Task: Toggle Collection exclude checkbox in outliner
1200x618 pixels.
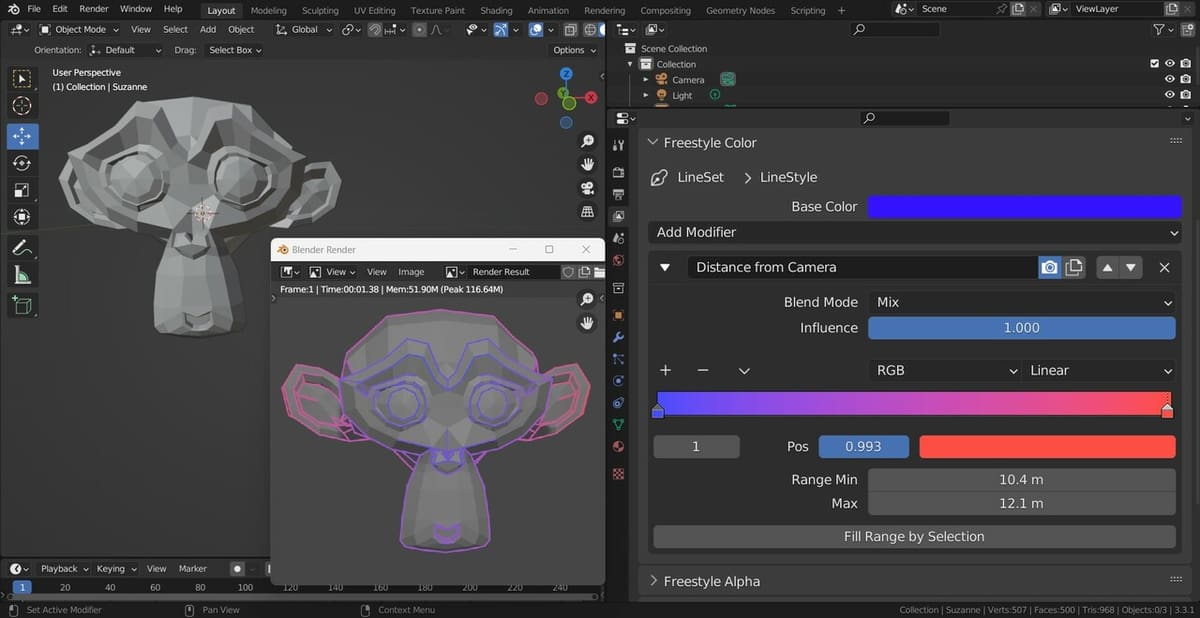Action: (x=1155, y=64)
